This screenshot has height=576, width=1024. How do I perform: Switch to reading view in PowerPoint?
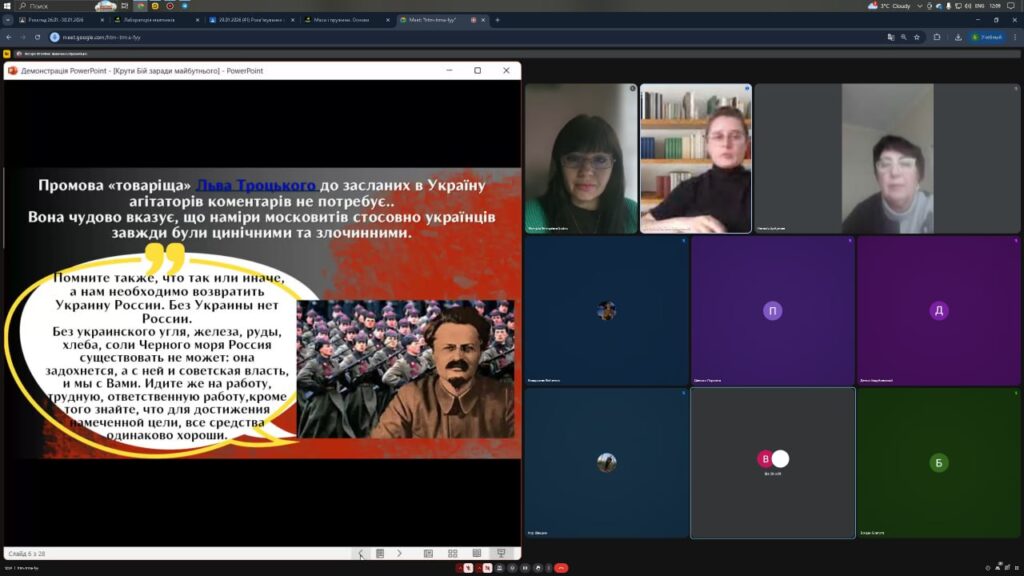pyautogui.click(x=477, y=553)
